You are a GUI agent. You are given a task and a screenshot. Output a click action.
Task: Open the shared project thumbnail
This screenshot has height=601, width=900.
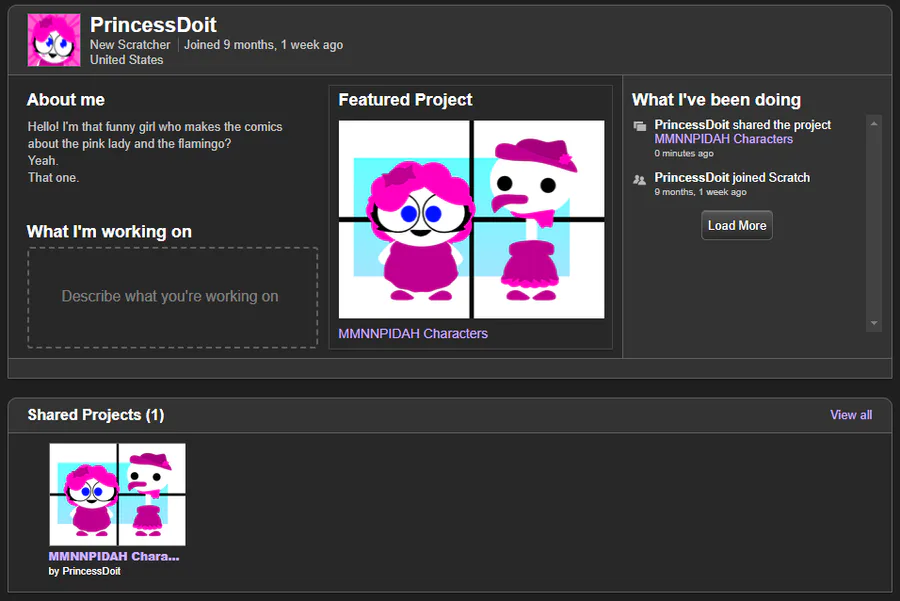(118, 494)
